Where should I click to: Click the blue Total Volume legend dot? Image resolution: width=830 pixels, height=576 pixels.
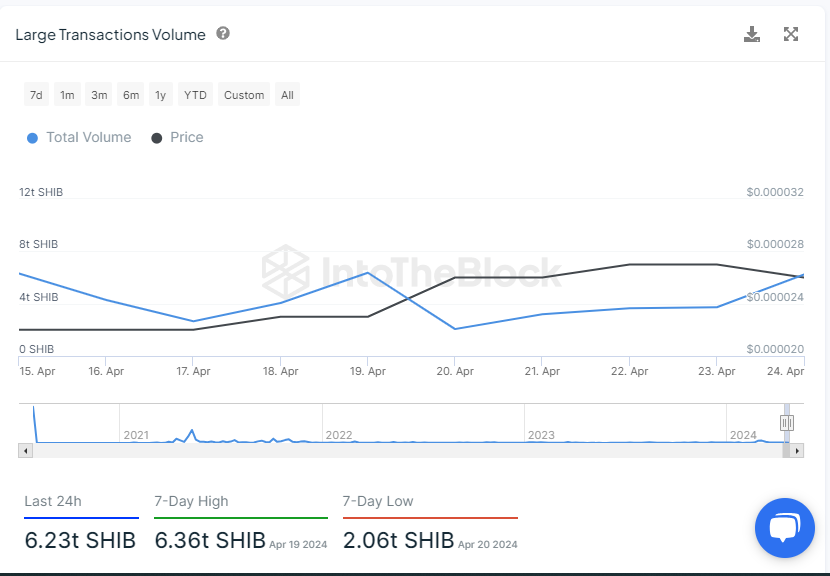pos(33,138)
